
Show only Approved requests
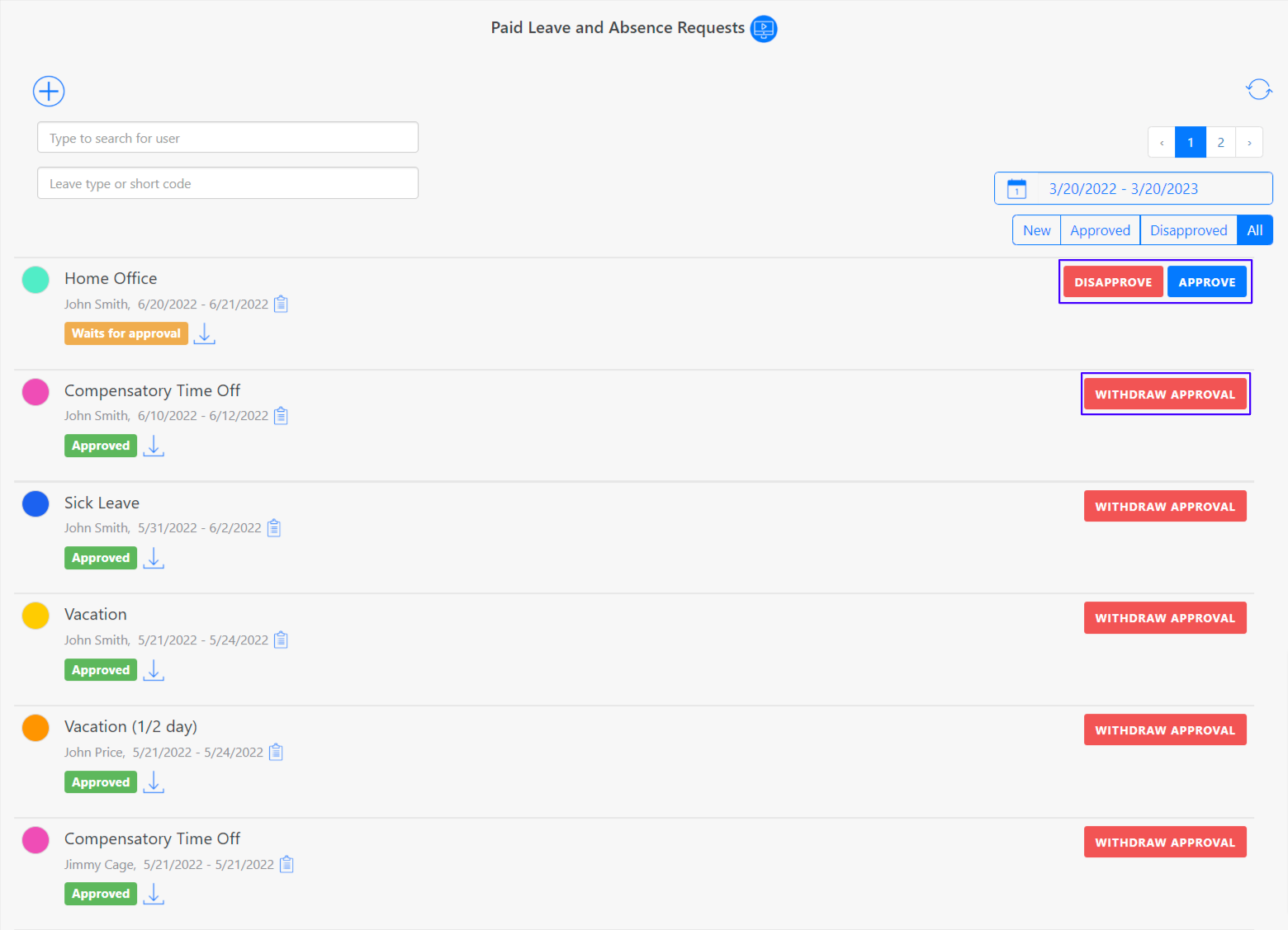coord(1100,230)
